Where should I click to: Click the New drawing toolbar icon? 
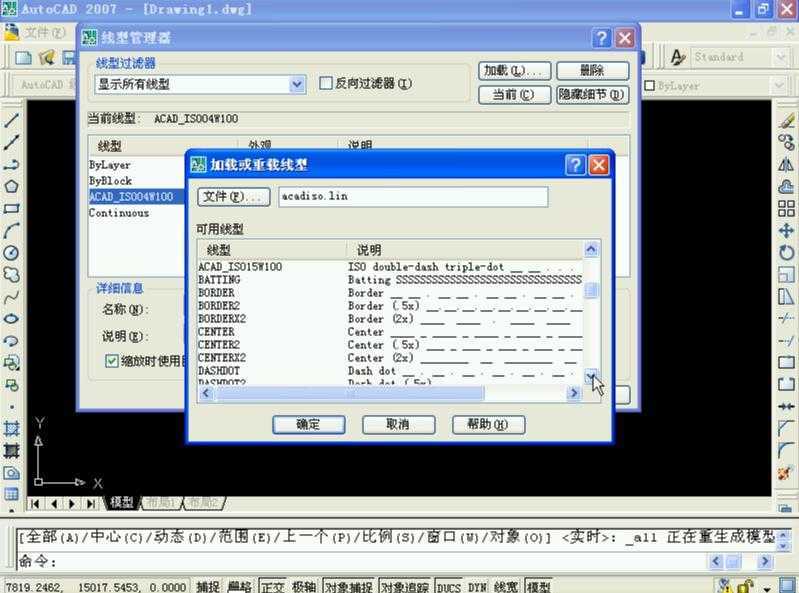coord(23,58)
